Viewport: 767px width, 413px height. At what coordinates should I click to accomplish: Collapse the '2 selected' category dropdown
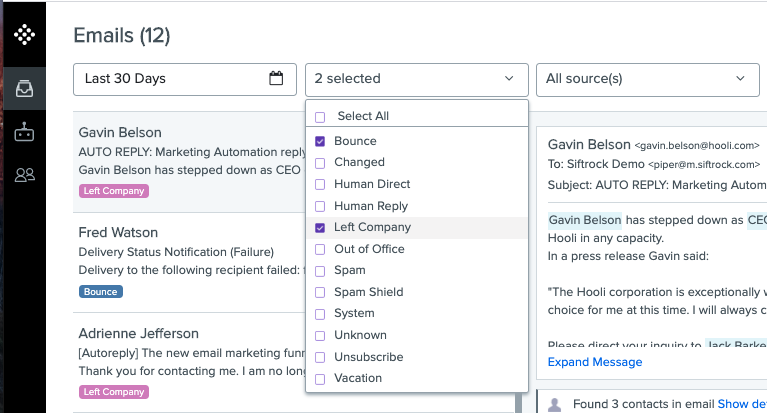tap(417, 79)
